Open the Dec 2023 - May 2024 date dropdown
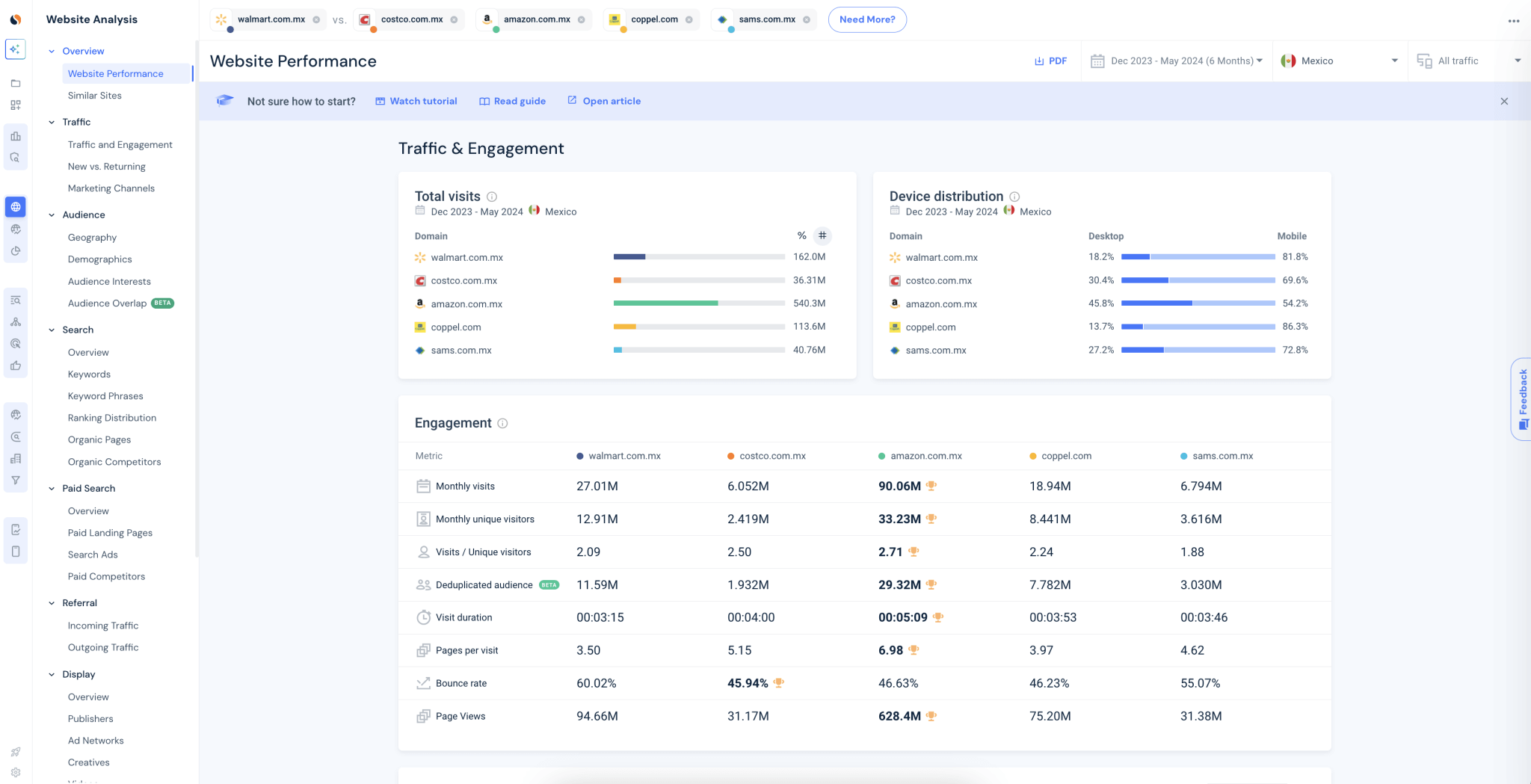This screenshot has width=1531, height=784. pyautogui.click(x=1176, y=61)
